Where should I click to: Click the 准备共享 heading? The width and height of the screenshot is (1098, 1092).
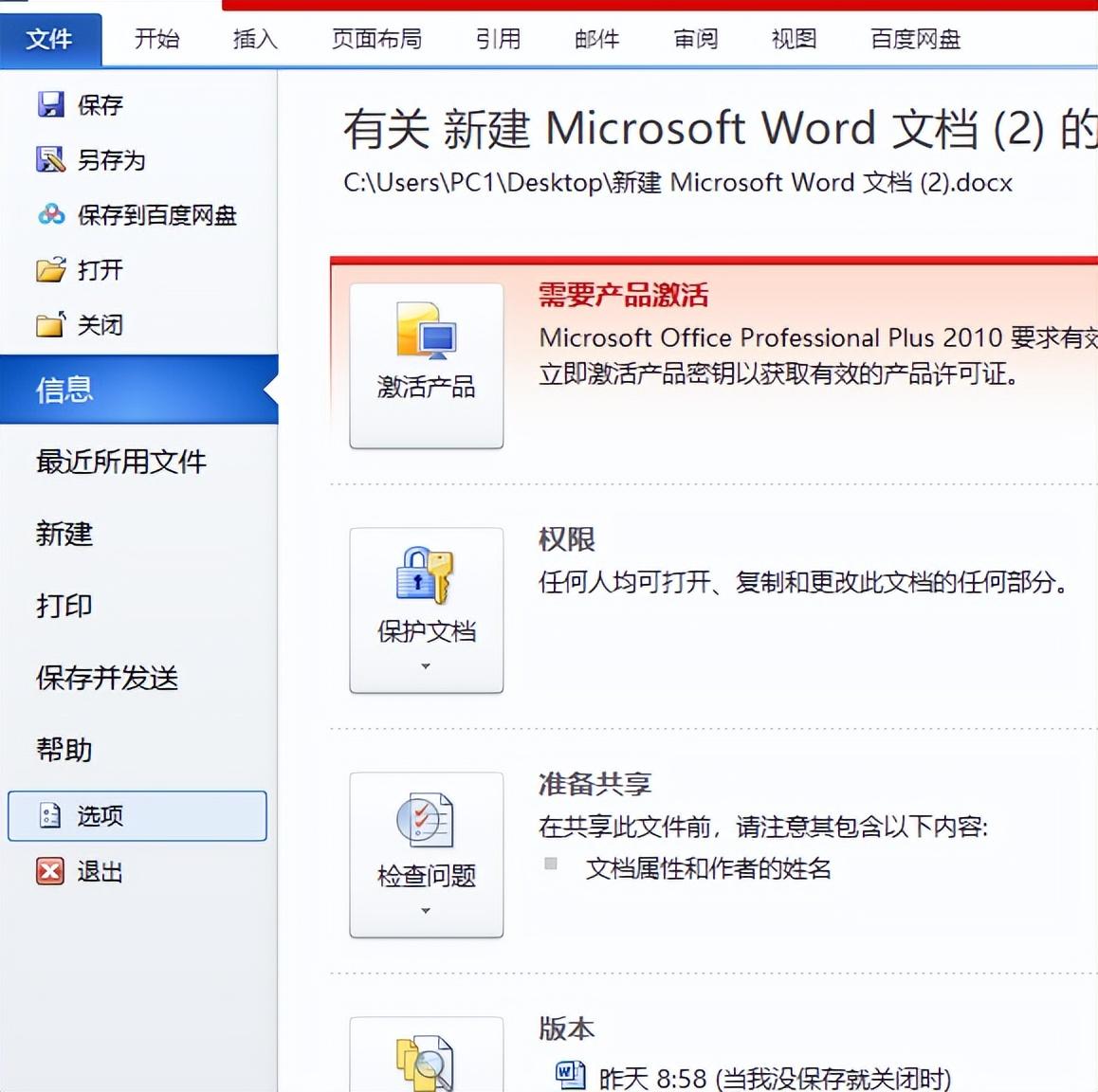click(595, 784)
